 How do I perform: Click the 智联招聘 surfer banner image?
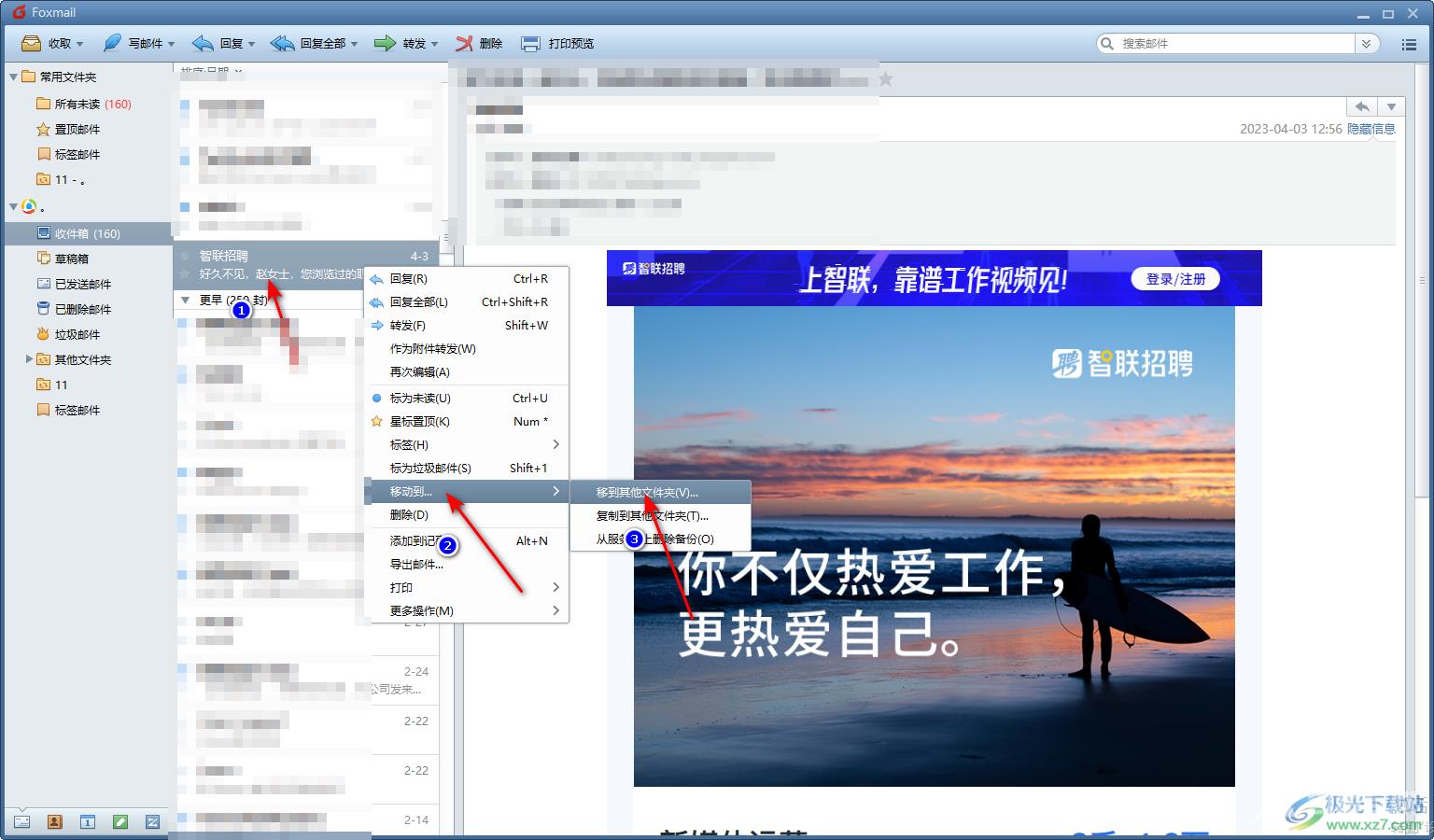[x=934, y=546]
